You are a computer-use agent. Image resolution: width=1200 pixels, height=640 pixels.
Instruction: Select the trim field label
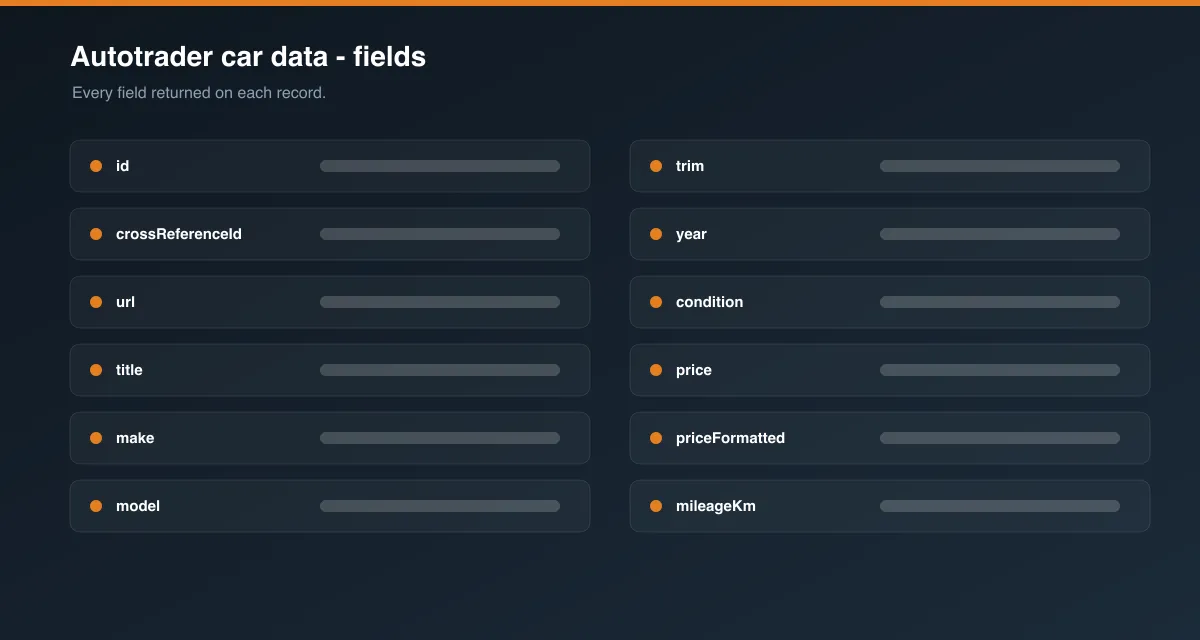(x=690, y=166)
